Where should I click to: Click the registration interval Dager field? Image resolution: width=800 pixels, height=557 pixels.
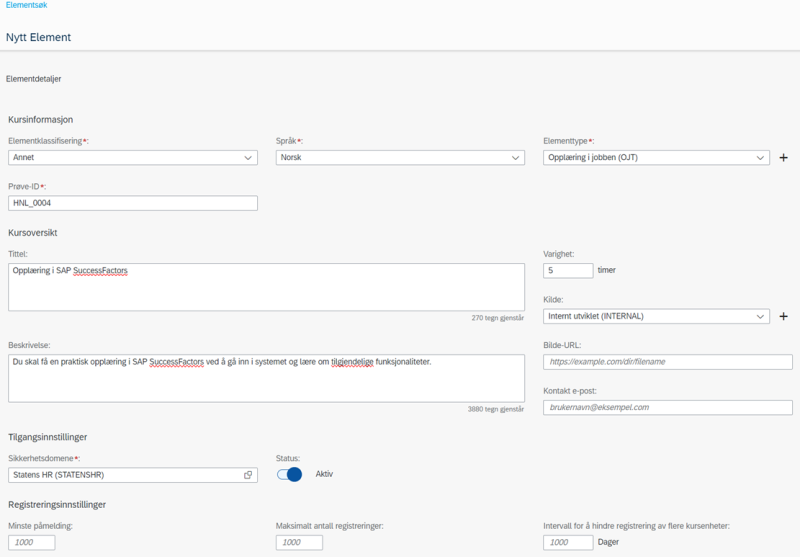[568, 542]
